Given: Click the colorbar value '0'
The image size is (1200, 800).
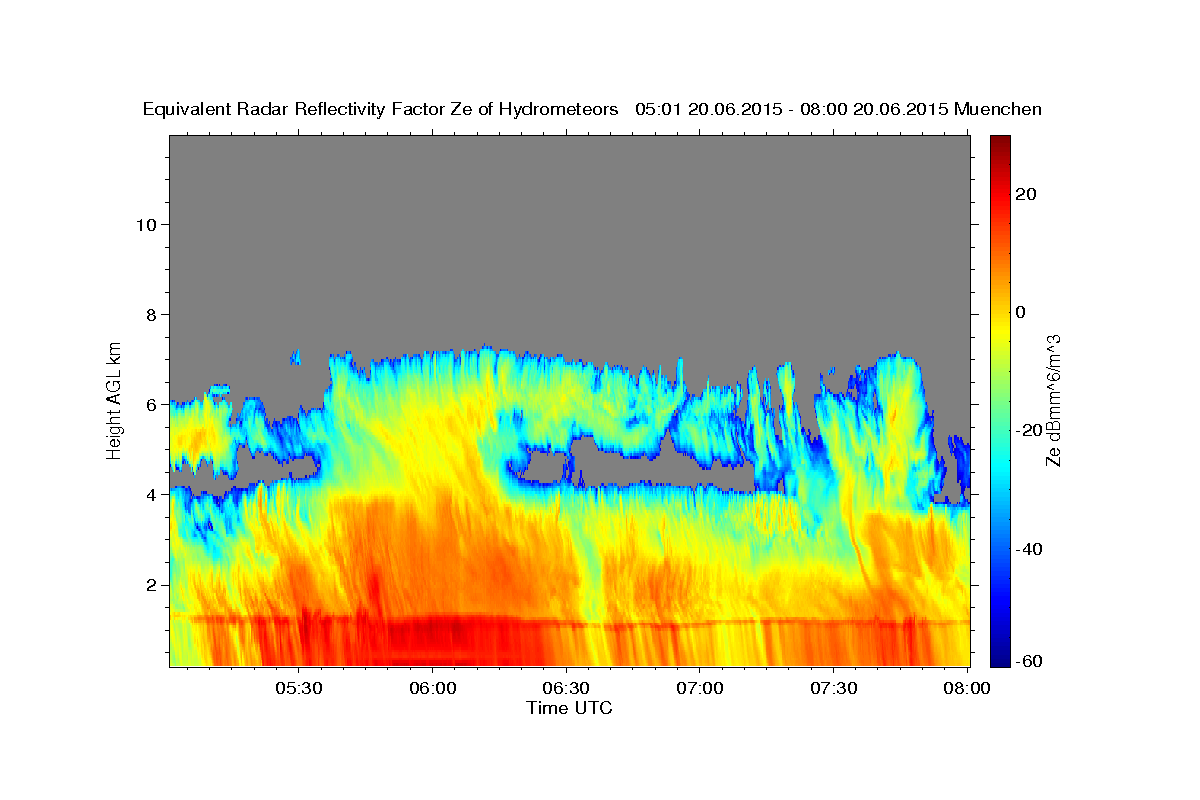Looking at the screenshot, I should 1020,313.
